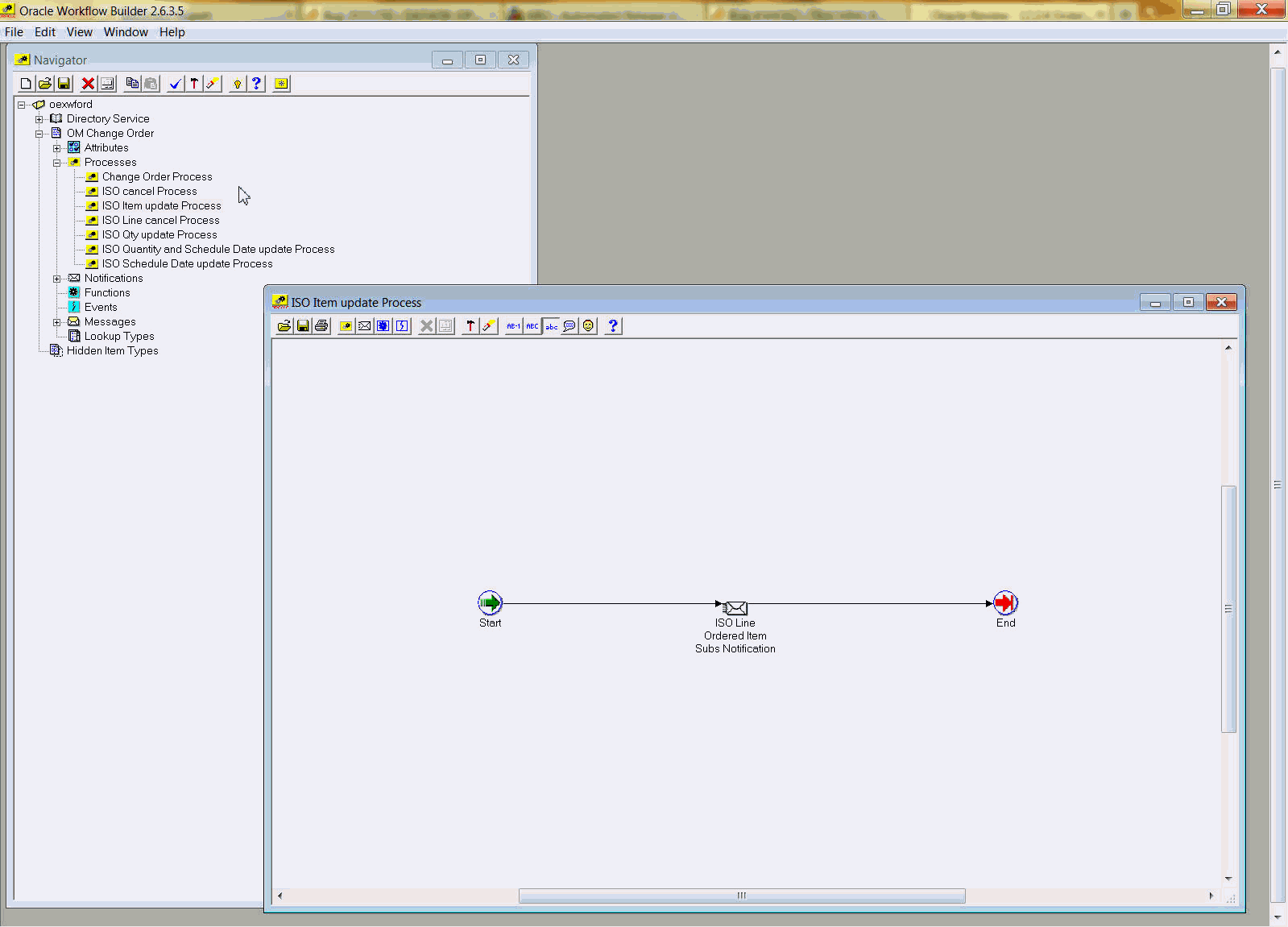
Task: Click the flashlight Find icon in process window
Action: point(489,326)
